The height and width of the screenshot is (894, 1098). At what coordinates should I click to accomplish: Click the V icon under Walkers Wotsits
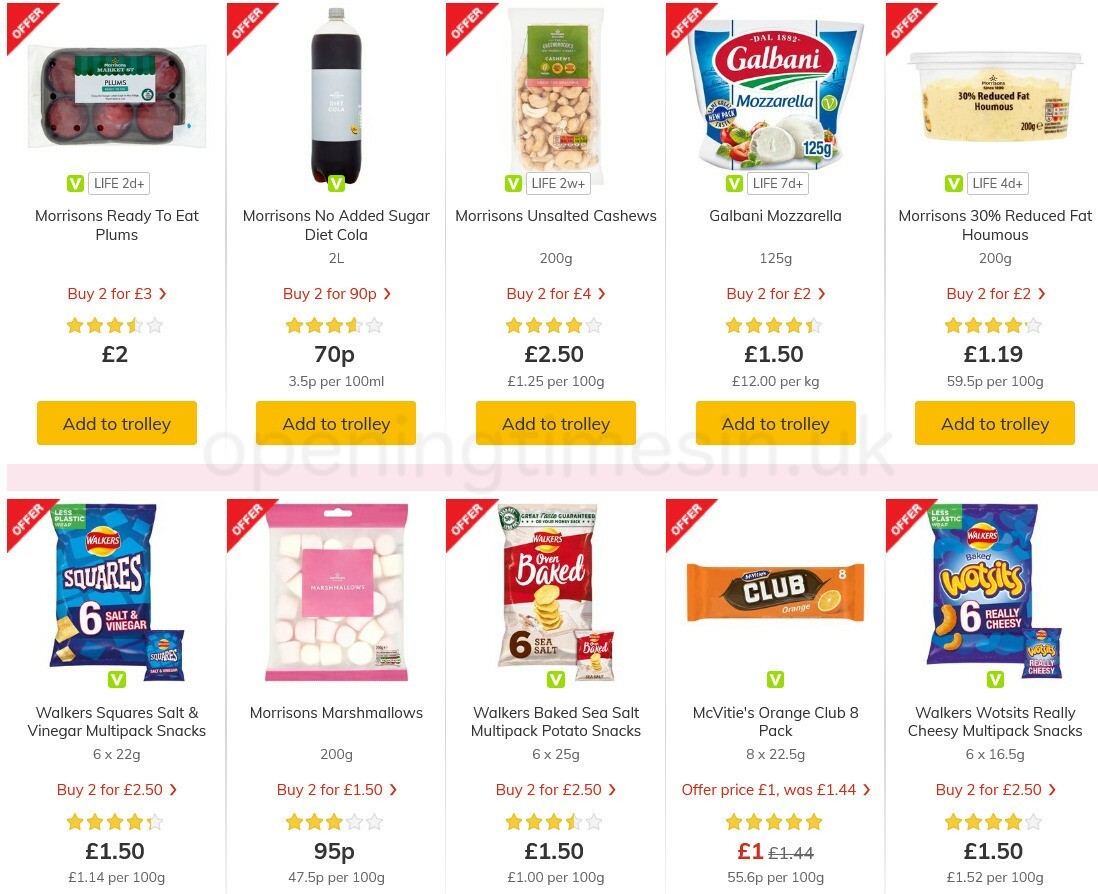(x=995, y=679)
